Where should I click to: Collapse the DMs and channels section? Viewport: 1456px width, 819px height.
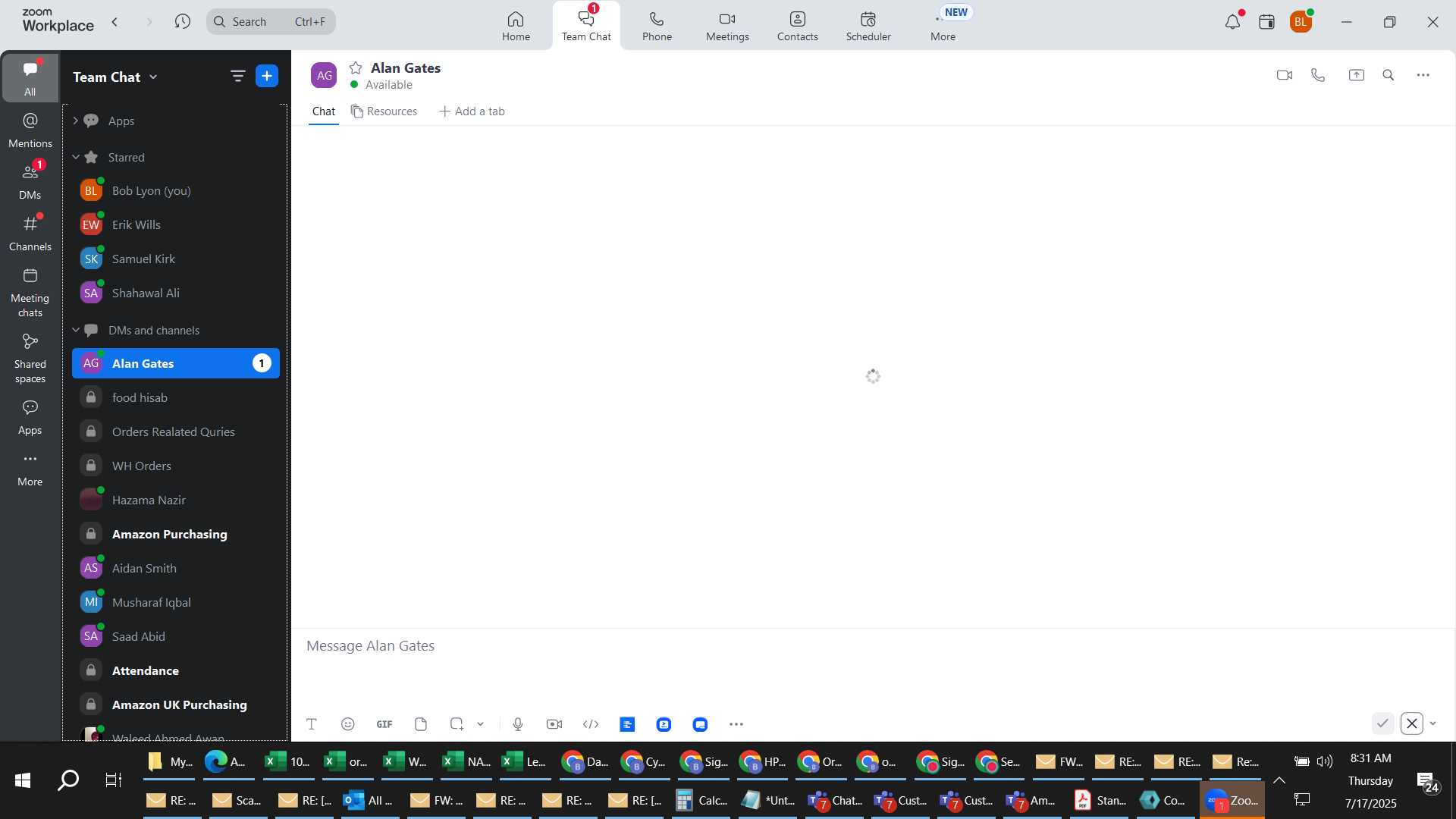[76, 330]
